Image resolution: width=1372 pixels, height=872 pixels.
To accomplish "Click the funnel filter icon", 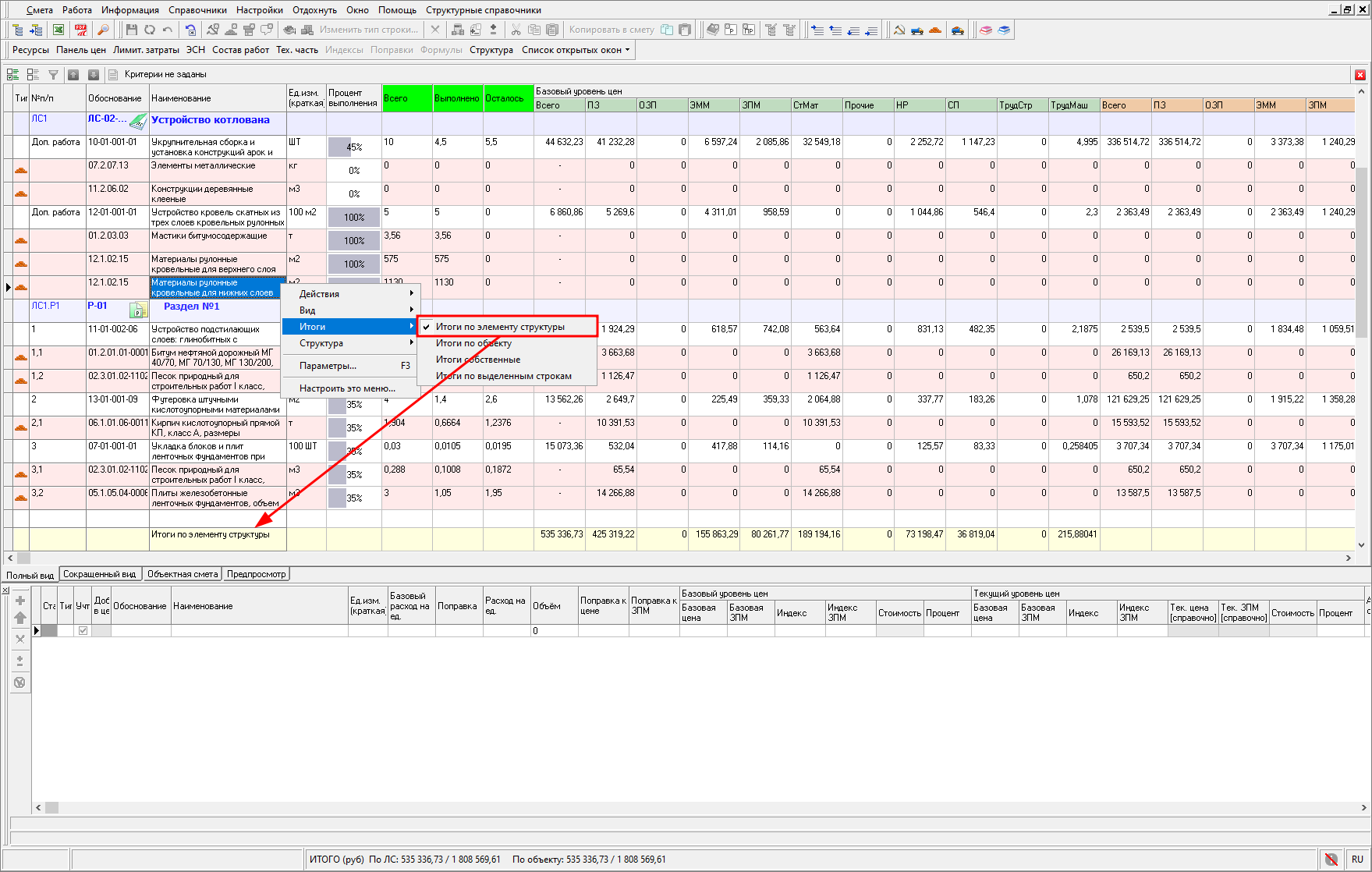I will click(53, 75).
